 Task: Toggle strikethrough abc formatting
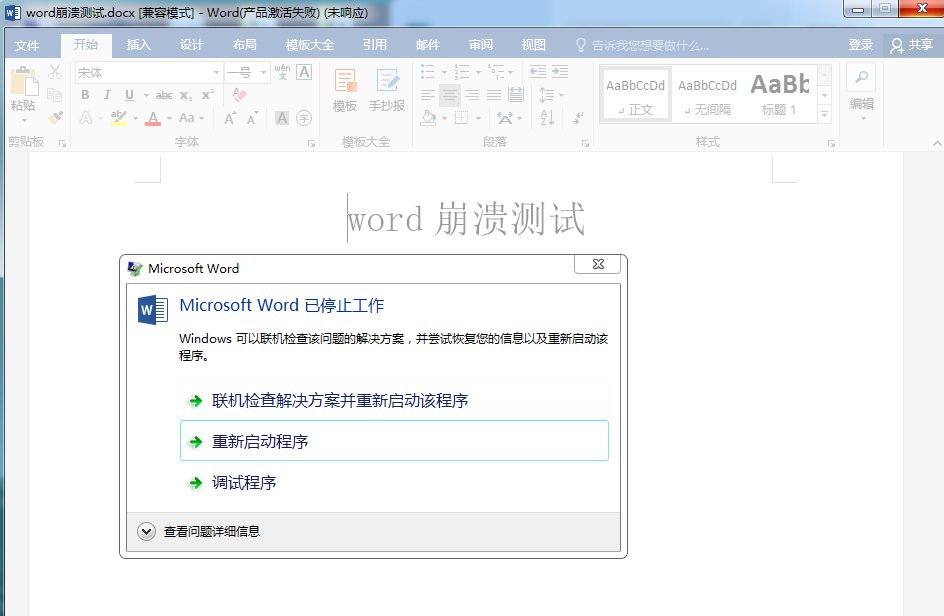164,95
